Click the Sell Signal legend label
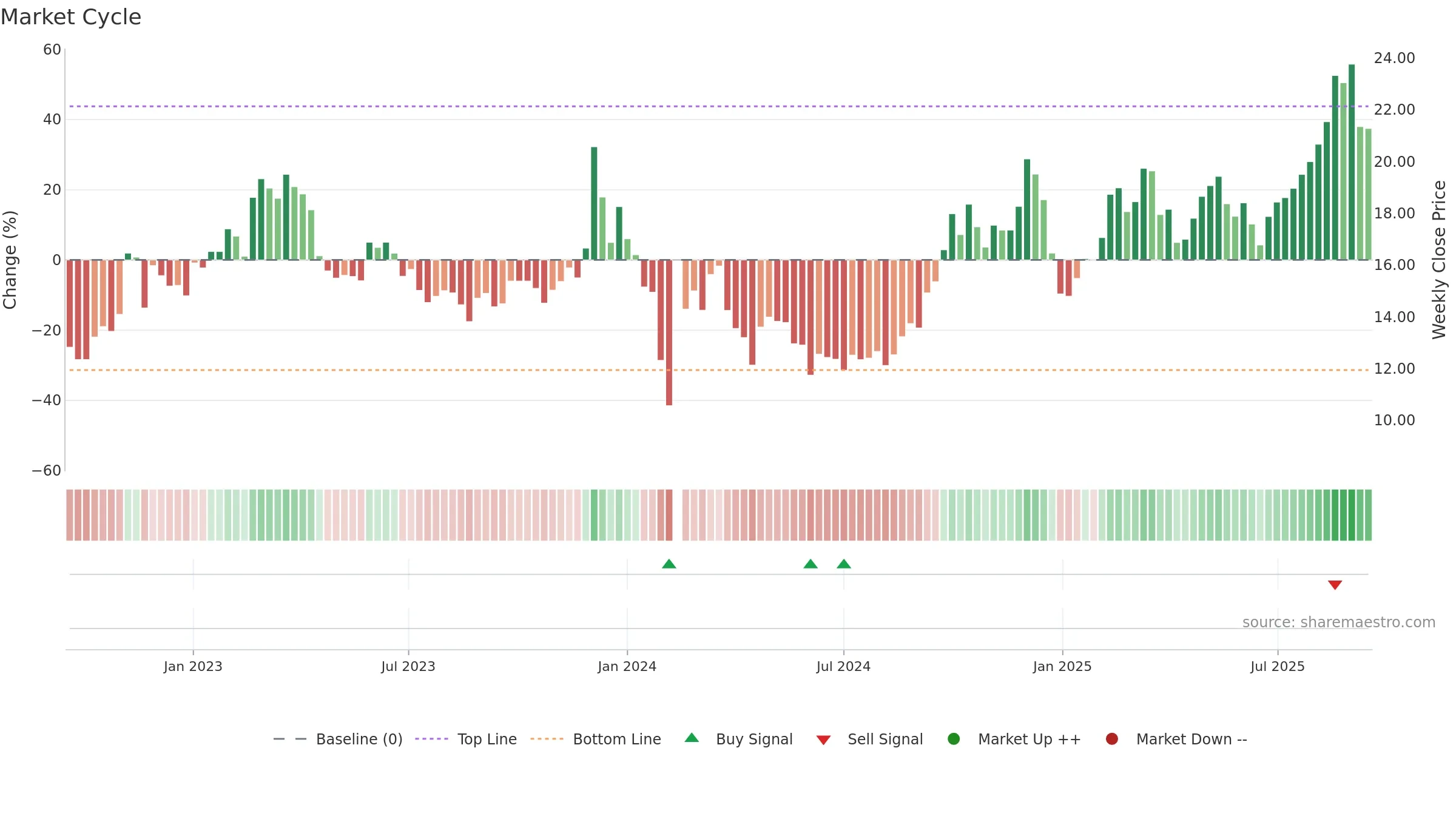1456x819 pixels. pos(885,739)
